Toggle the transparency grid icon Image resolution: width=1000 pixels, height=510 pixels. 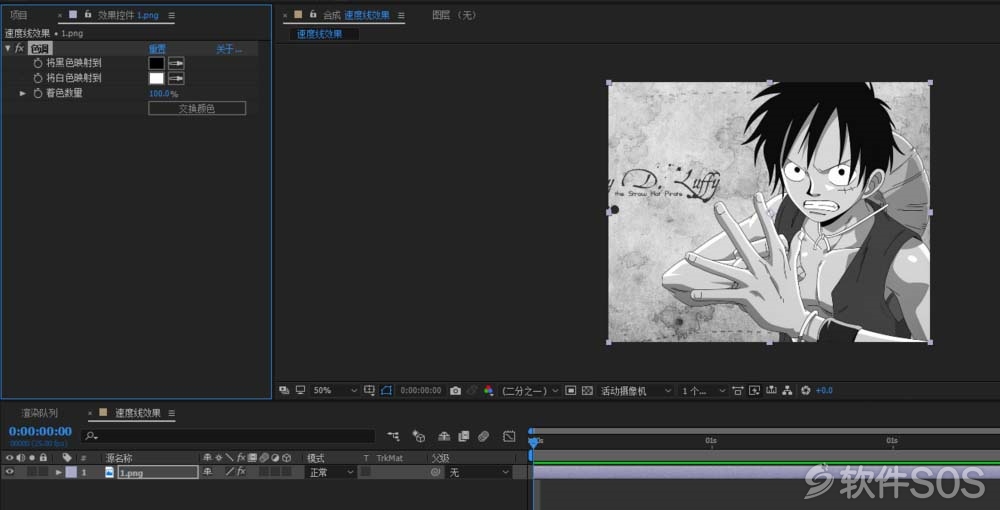(587, 390)
